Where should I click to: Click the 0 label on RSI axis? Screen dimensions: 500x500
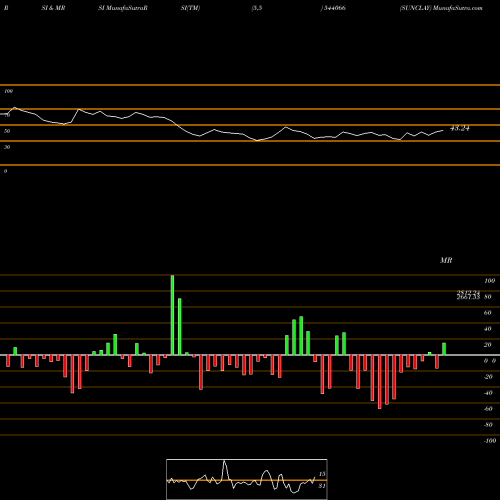tap(5, 171)
